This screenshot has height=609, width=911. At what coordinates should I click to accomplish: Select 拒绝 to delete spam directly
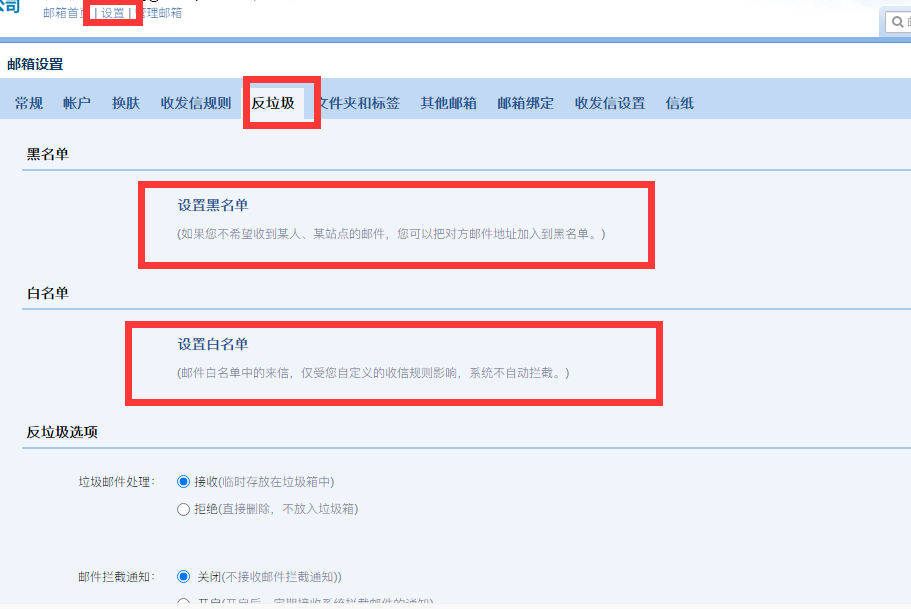(184, 508)
